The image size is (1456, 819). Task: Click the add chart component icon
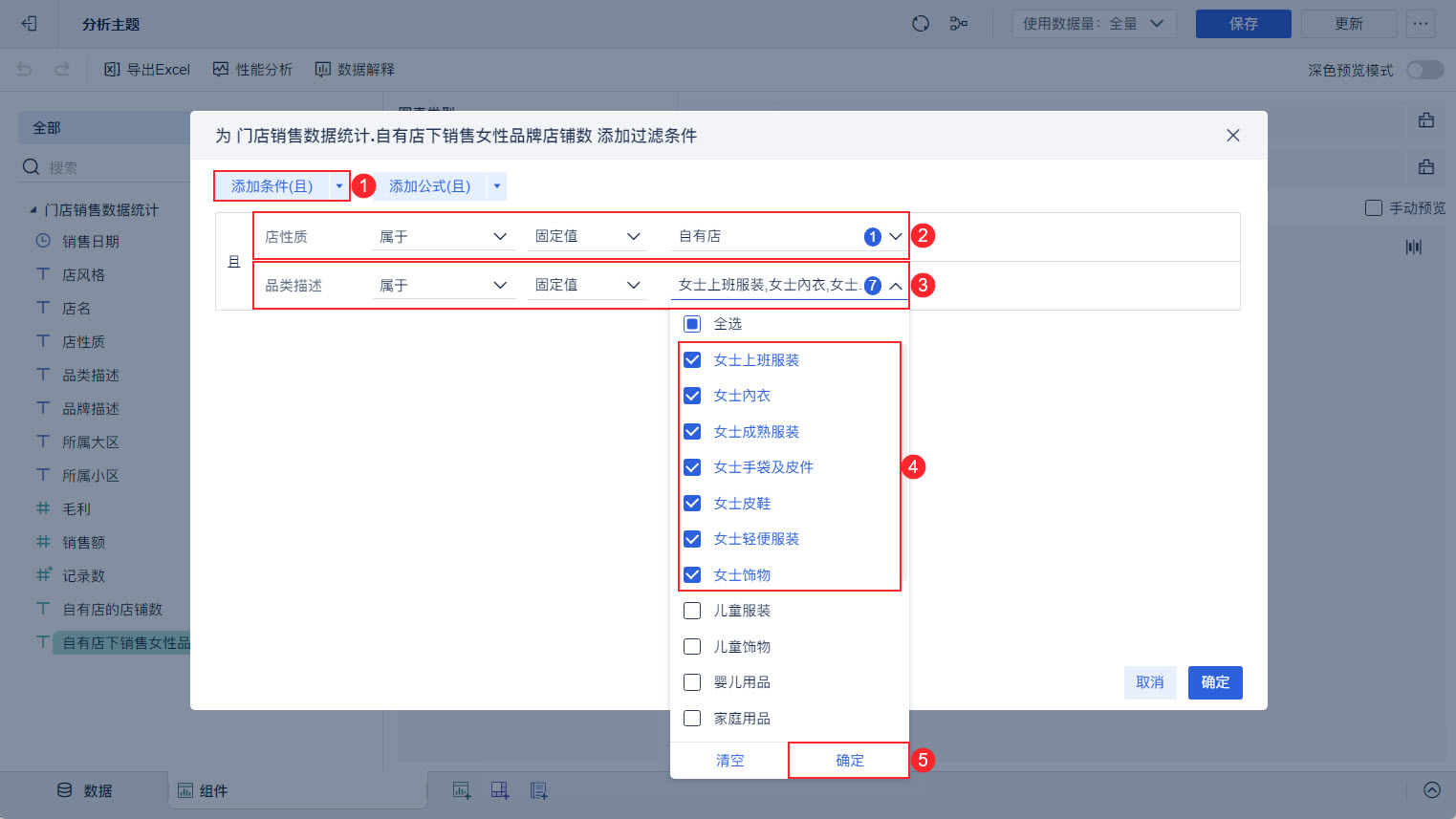point(462,790)
